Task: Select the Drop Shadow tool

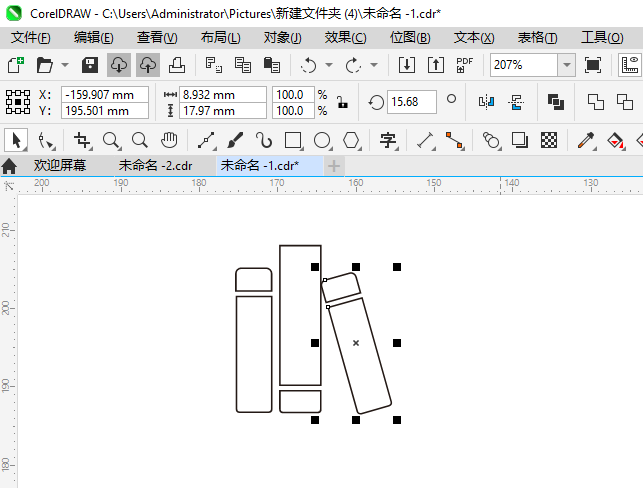Action: point(520,140)
